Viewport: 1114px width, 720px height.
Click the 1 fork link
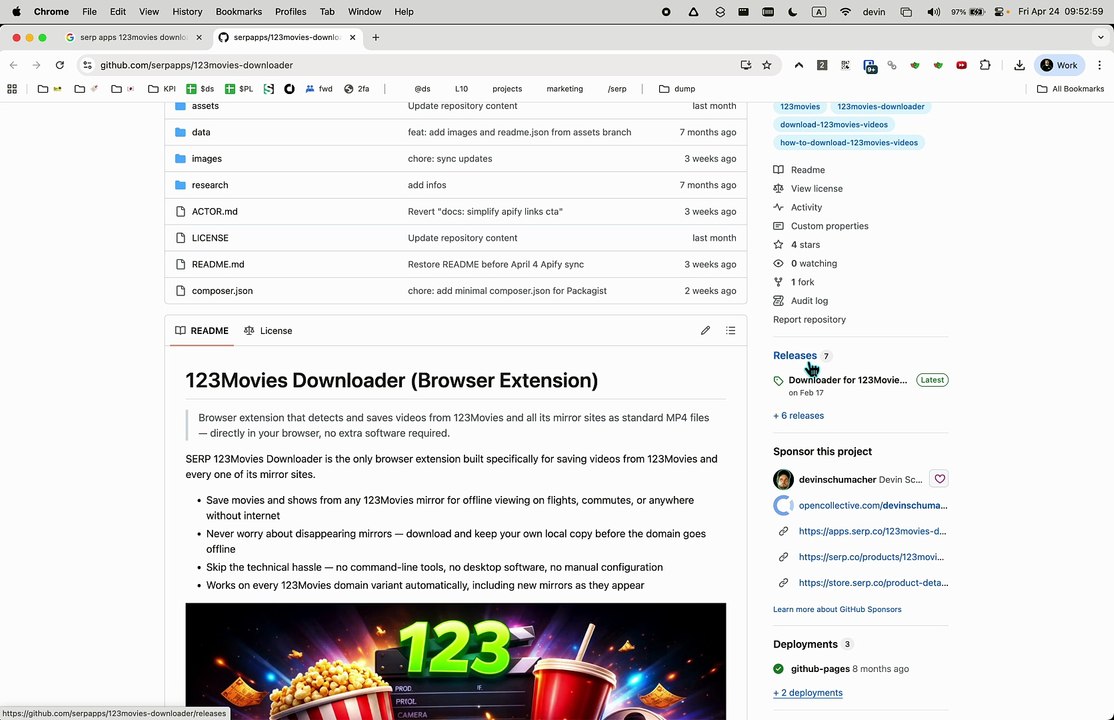click(x=802, y=282)
